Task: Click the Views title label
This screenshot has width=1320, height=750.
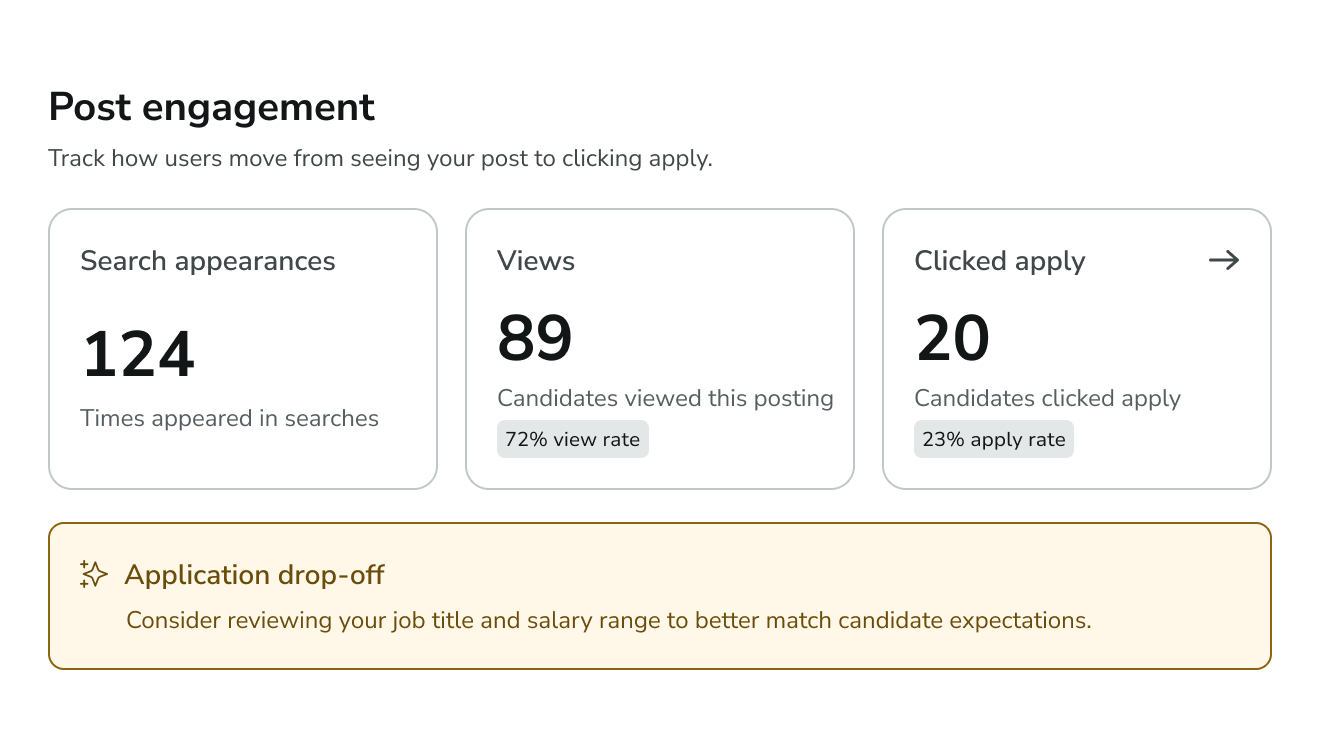Action: click(536, 261)
